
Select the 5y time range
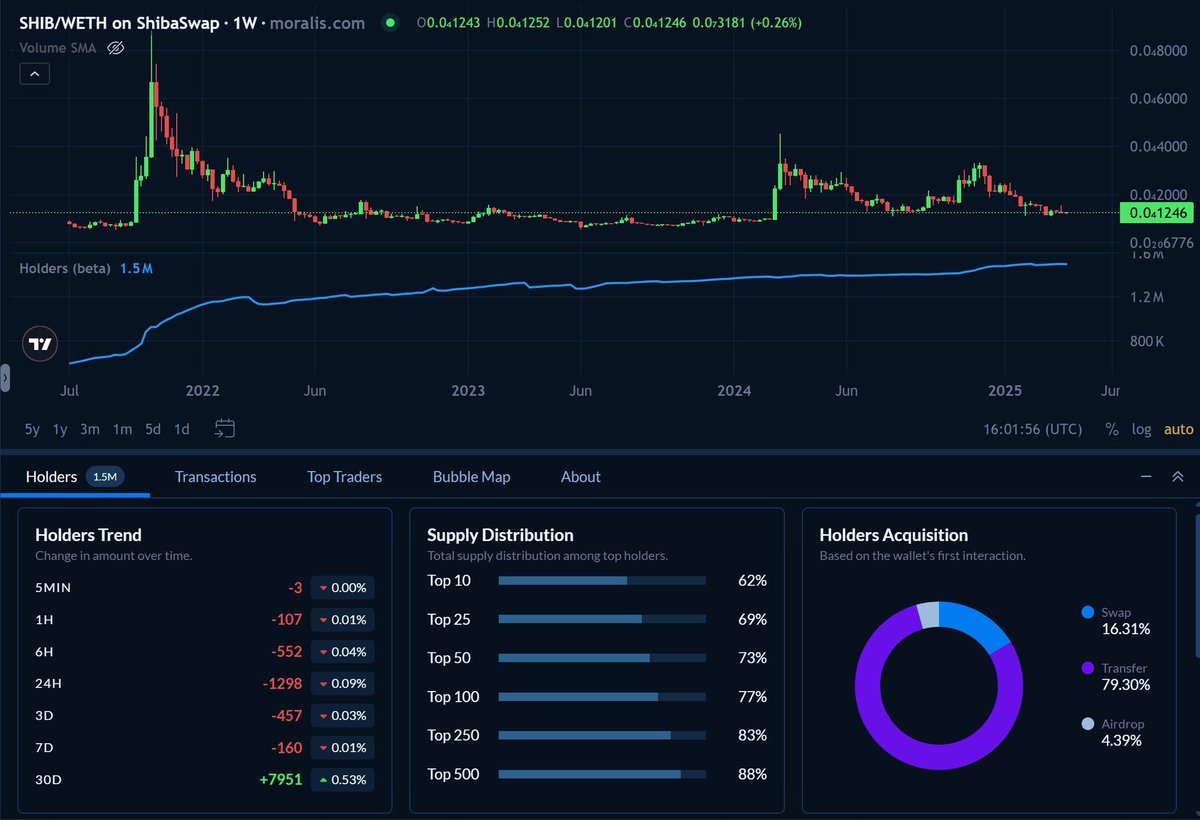click(32, 429)
